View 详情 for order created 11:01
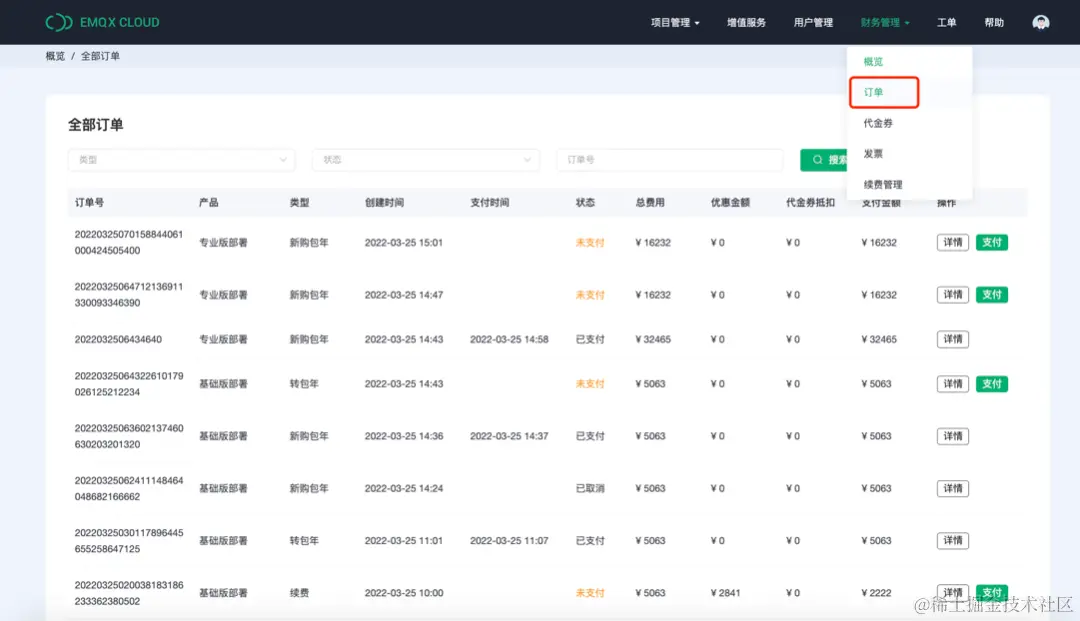The height and width of the screenshot is (621, 1080). (953, 540)
